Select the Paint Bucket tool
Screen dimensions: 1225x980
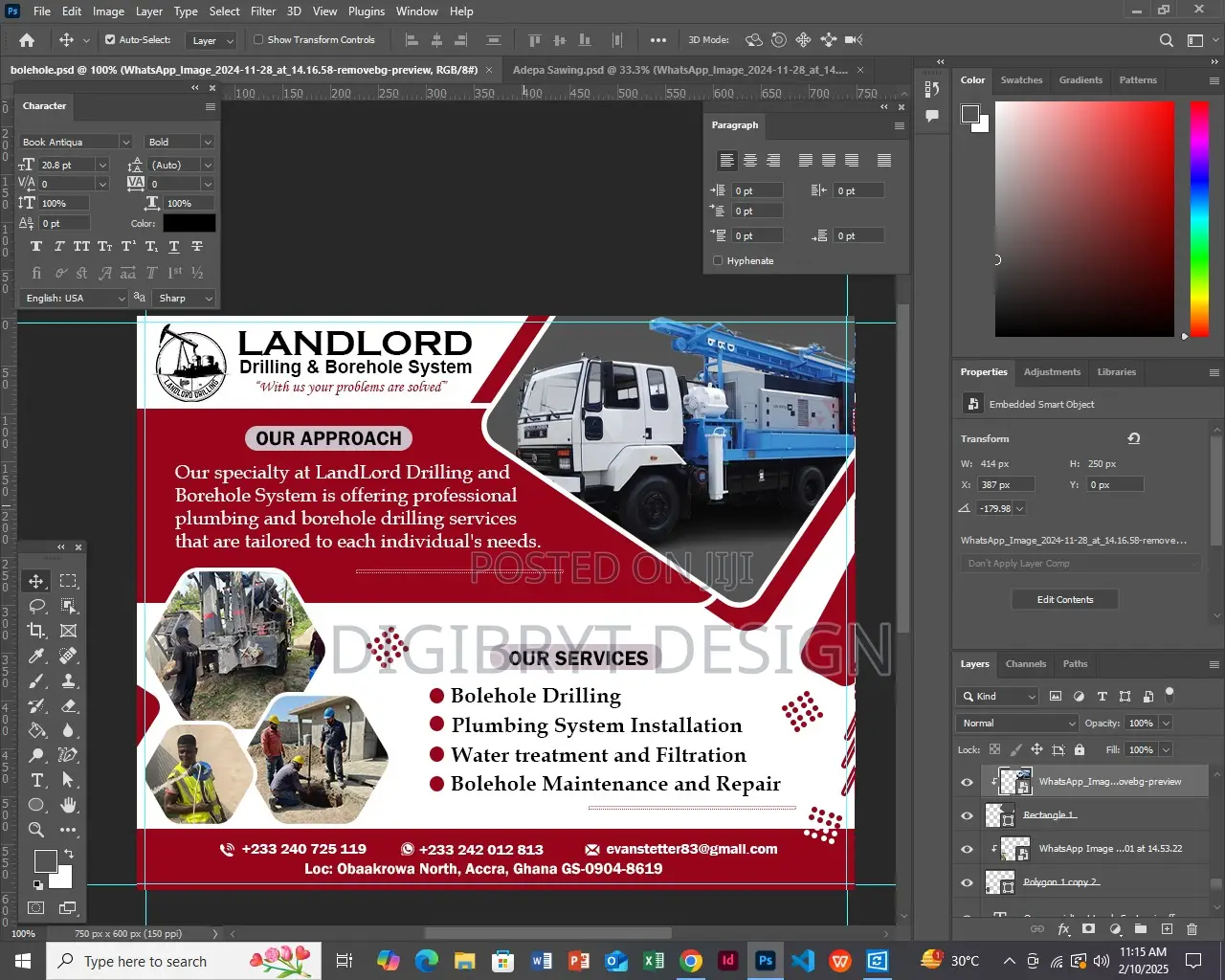(x=36, y=730)
